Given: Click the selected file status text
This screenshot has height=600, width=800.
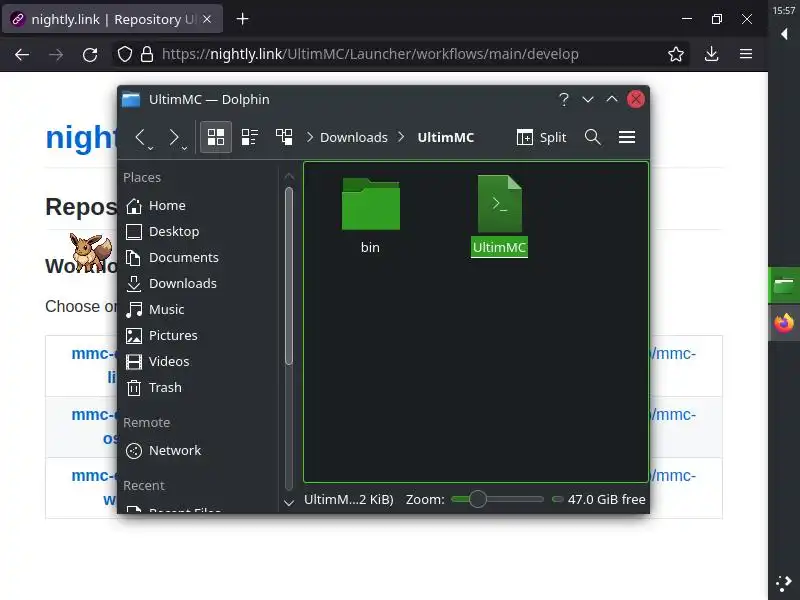Looking at the screenshot, I should point(348,499).
